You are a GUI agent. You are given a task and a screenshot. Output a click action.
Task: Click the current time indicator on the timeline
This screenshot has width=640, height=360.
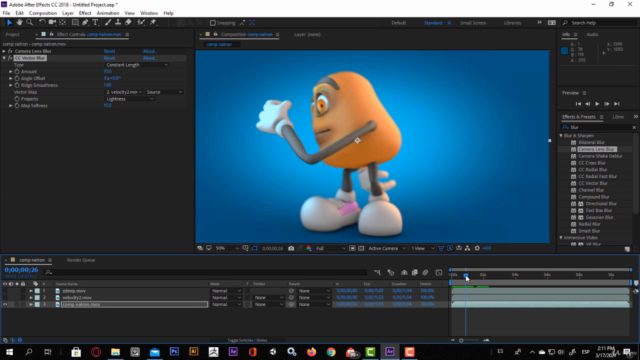pyautogui.click(x=465, y=275)
